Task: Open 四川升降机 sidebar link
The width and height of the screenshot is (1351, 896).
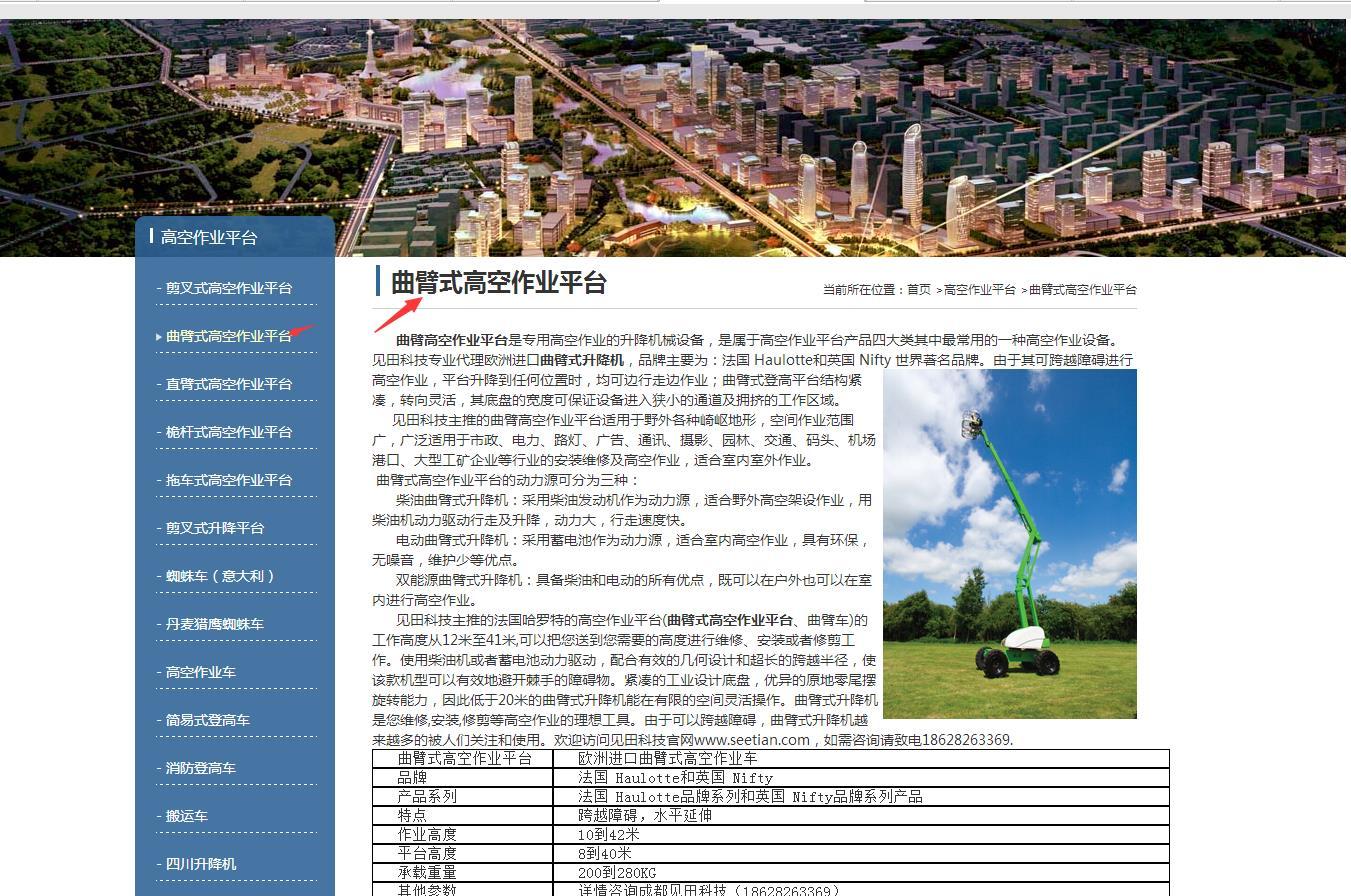Action: click(x=201, y=864)
